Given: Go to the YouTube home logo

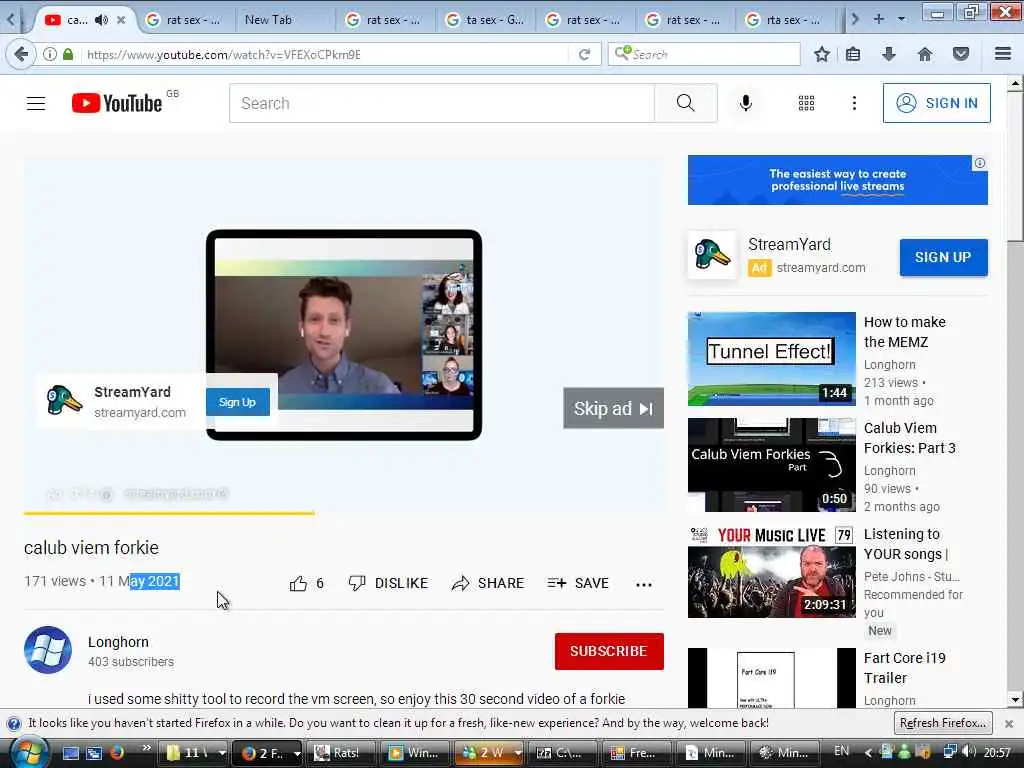Looking at the screenshot, I should click(x=117, y=103).
